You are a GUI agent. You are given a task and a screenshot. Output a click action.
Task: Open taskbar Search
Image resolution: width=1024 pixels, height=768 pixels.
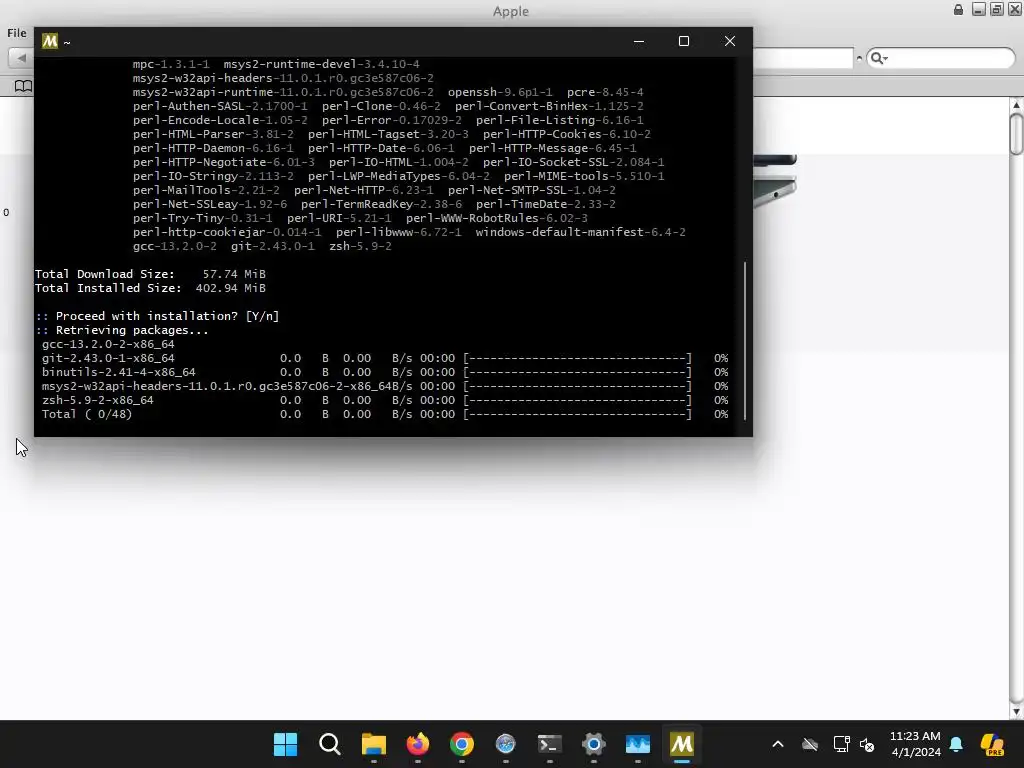click(330, 744)
